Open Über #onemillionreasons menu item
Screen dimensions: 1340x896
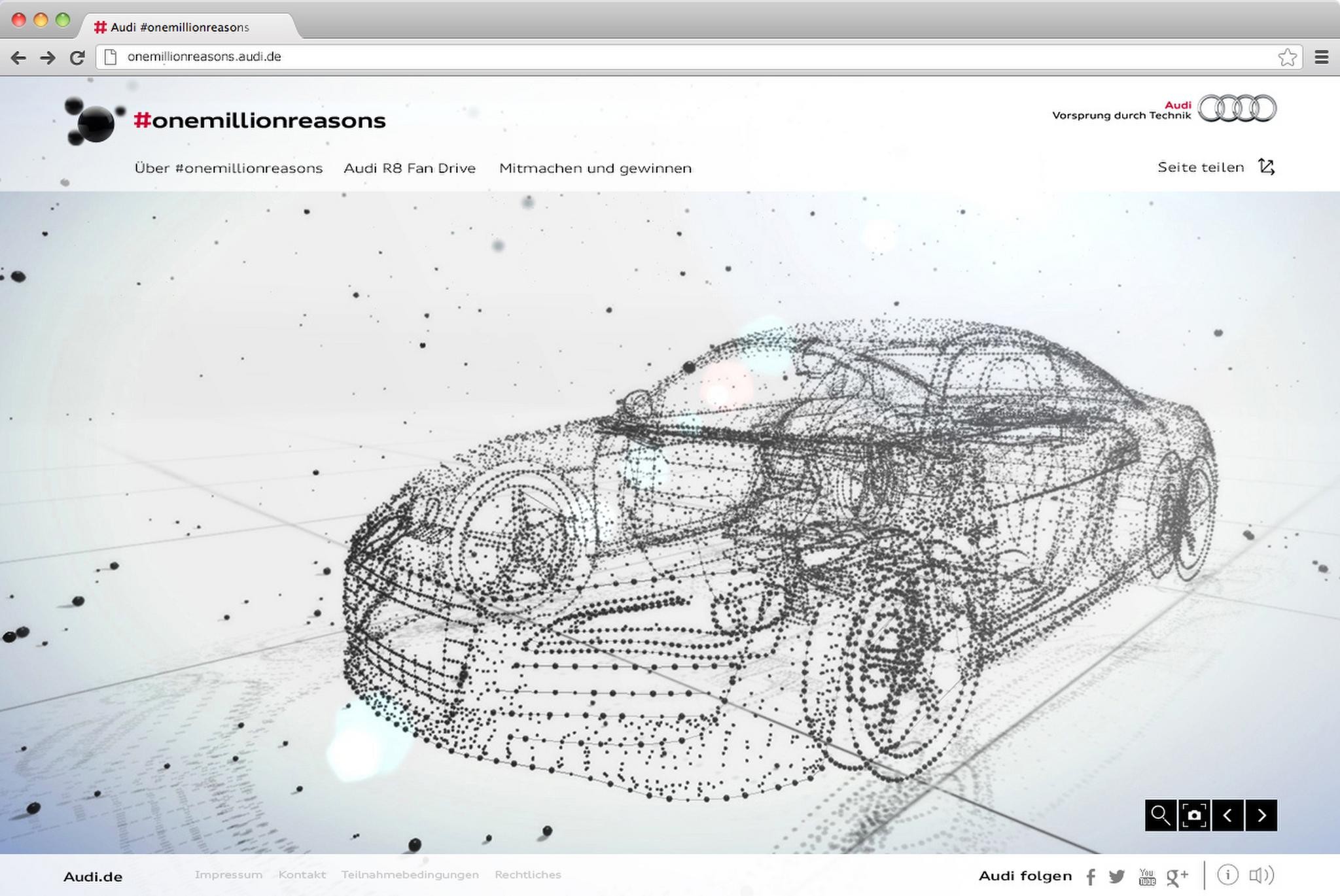228,168
